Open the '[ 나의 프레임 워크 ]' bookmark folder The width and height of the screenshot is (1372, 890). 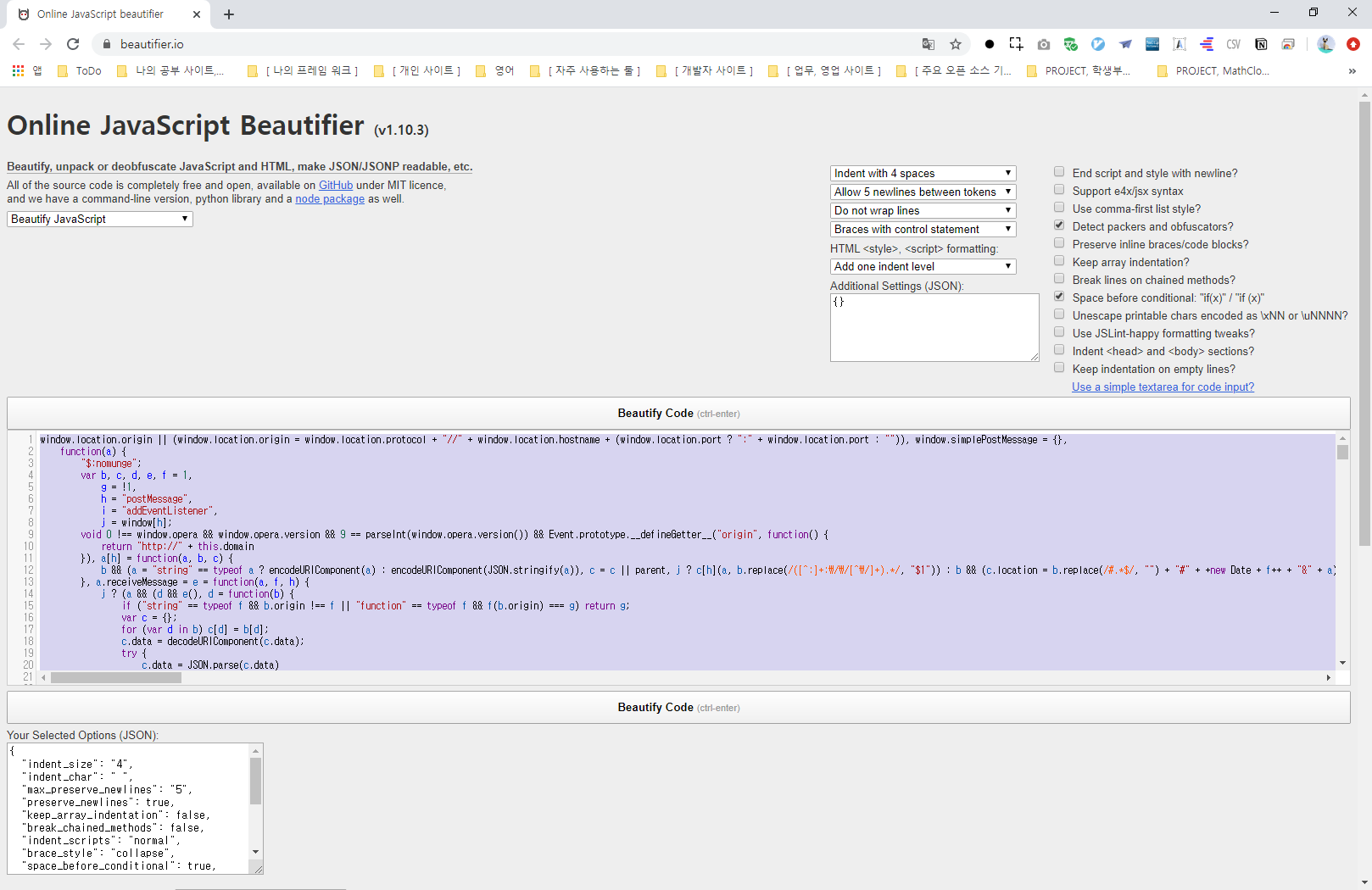[x=303, y=71]
